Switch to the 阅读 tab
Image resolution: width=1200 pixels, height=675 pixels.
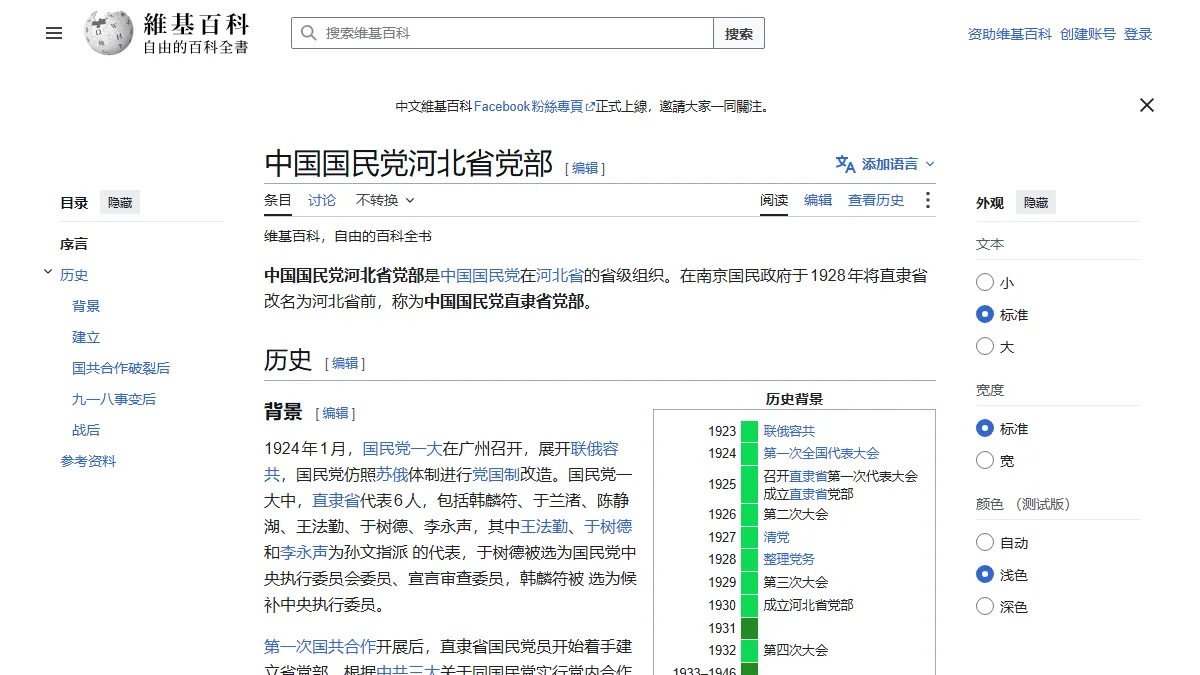coord(774,200)
